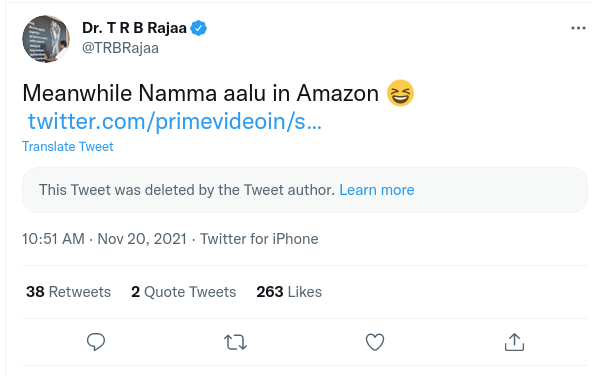Open the three-dot more options menu
Image resolution: width=592 pixels, height=376 pixels.
[578, 28]
